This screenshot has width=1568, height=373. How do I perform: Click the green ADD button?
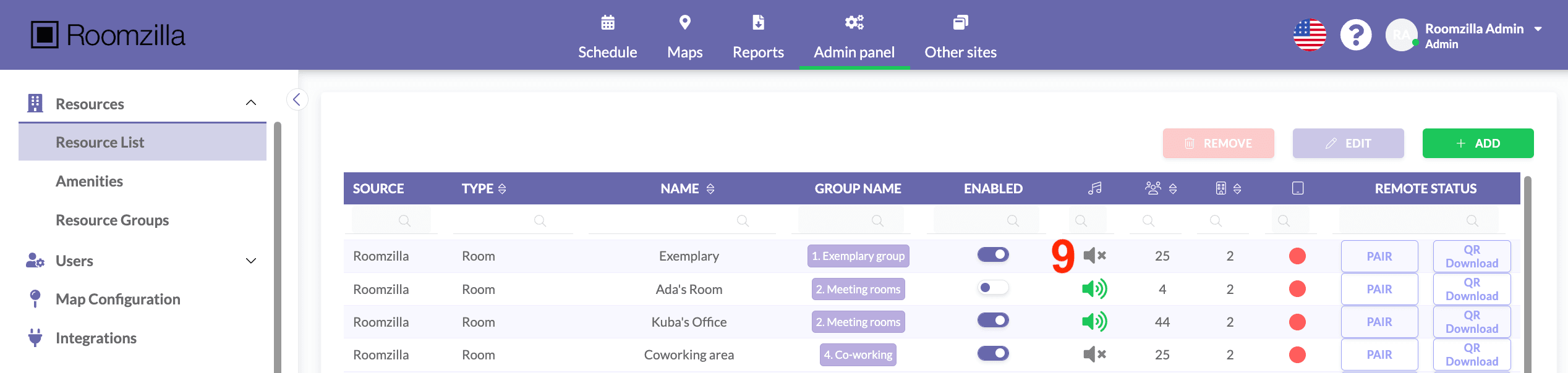click(x=1478, y=143)
